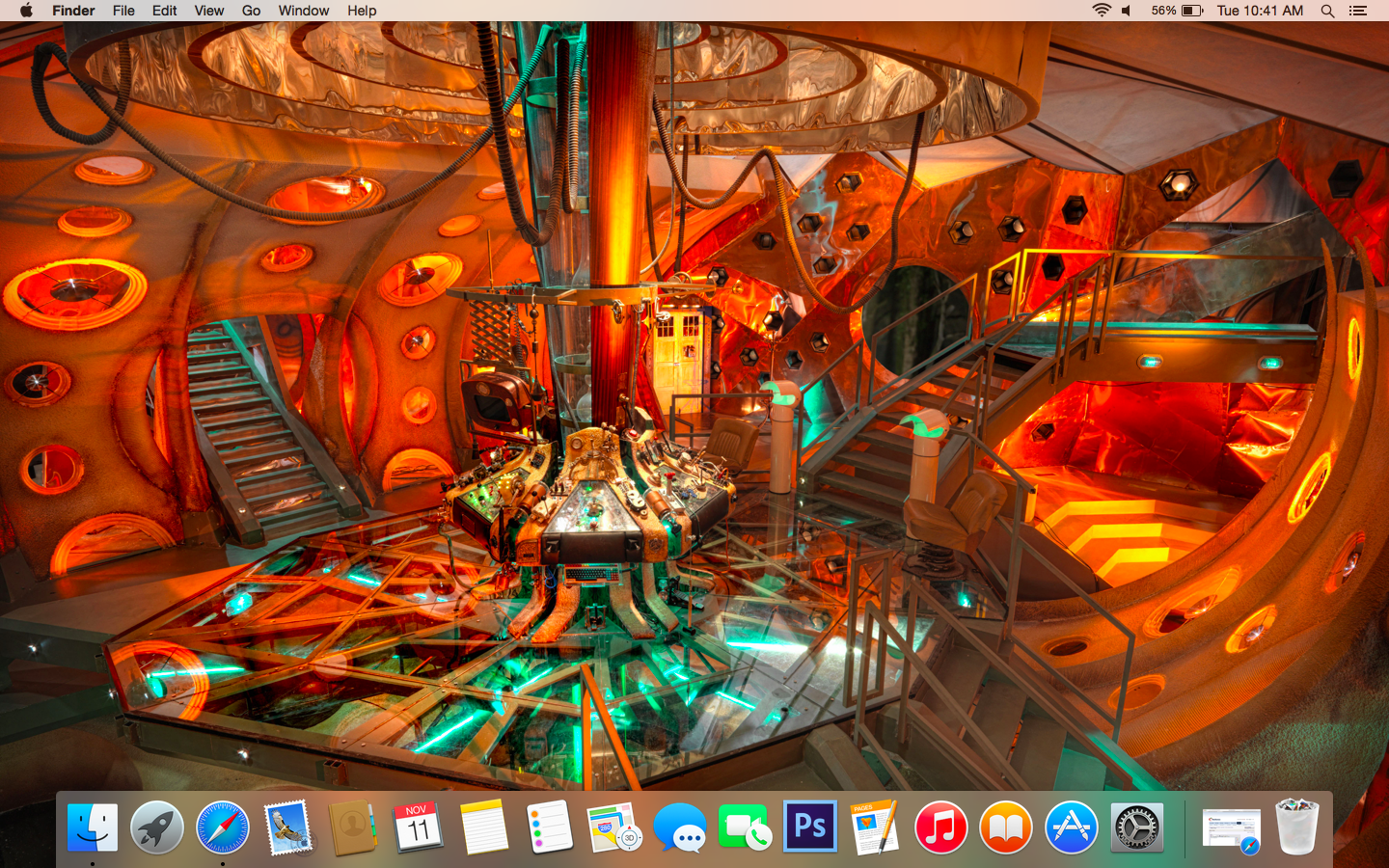Launch Launchpad rocket icon in dock

pyautogui.click(x=157, y=827)
